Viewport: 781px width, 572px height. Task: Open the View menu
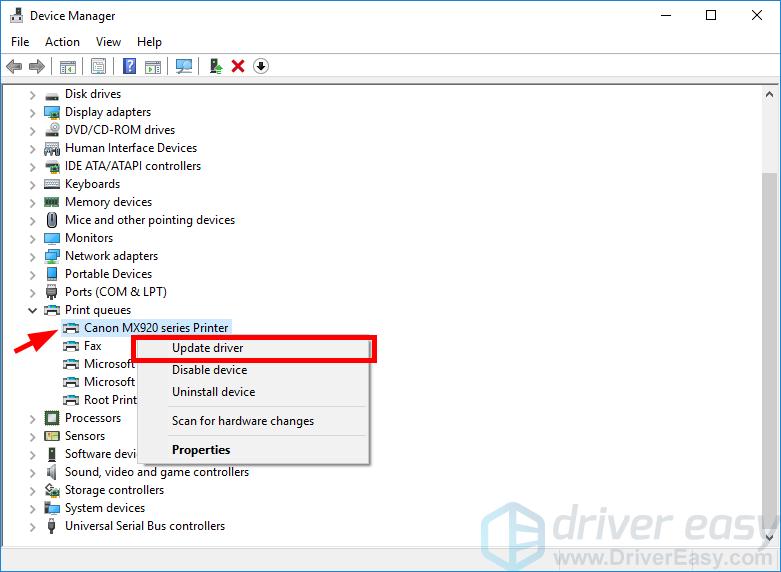[x=108, y=42]
